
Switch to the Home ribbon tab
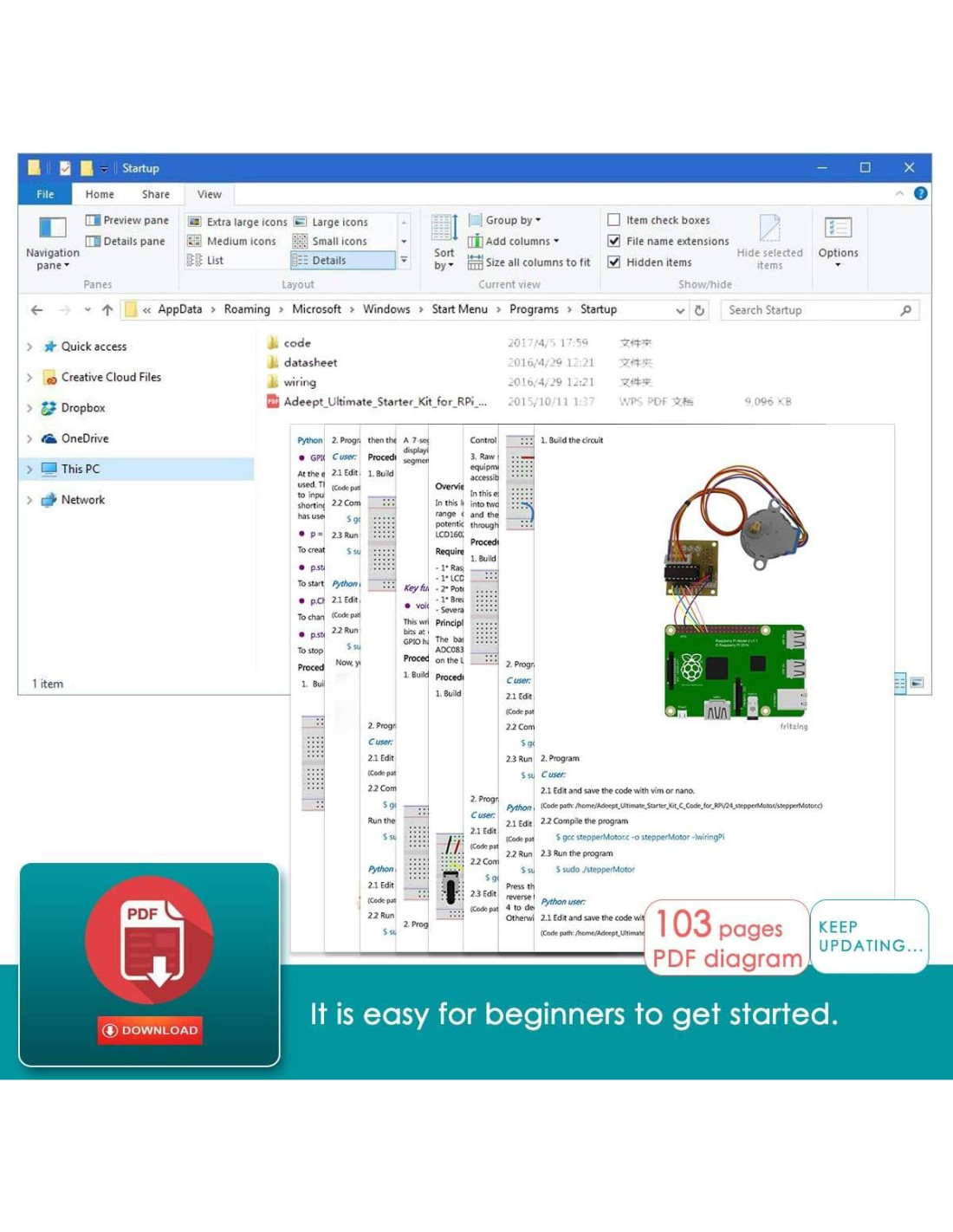[100, 195]
